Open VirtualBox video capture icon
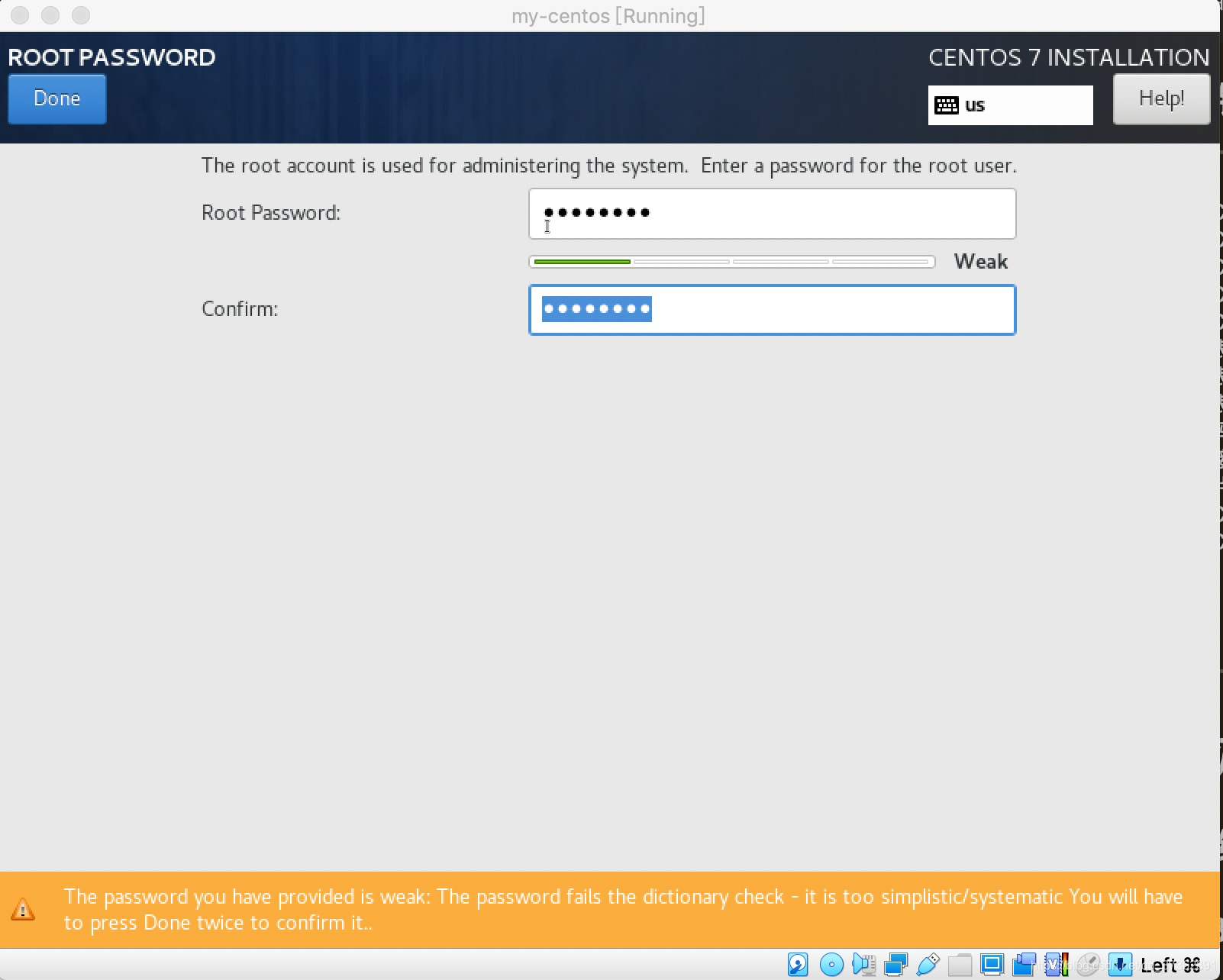Screen dimensions: 1223x980 1024,965
